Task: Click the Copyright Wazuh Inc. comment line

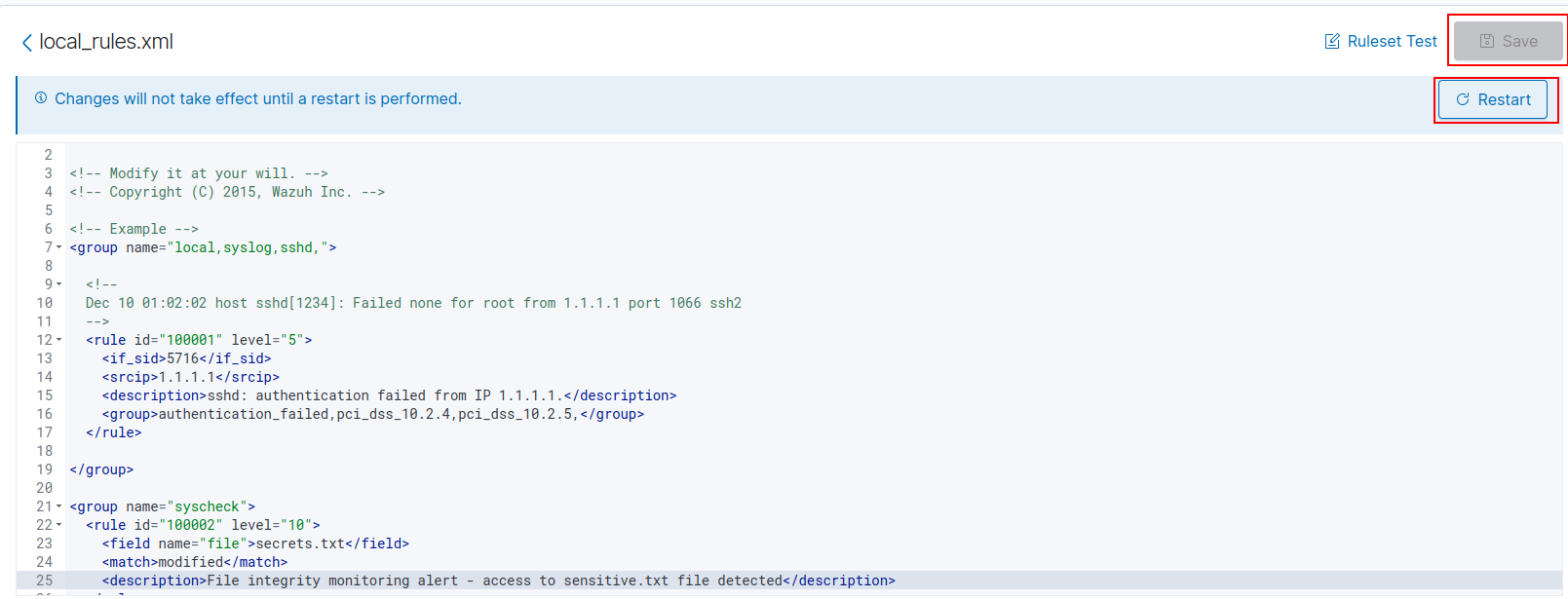Action: (227, 192)
